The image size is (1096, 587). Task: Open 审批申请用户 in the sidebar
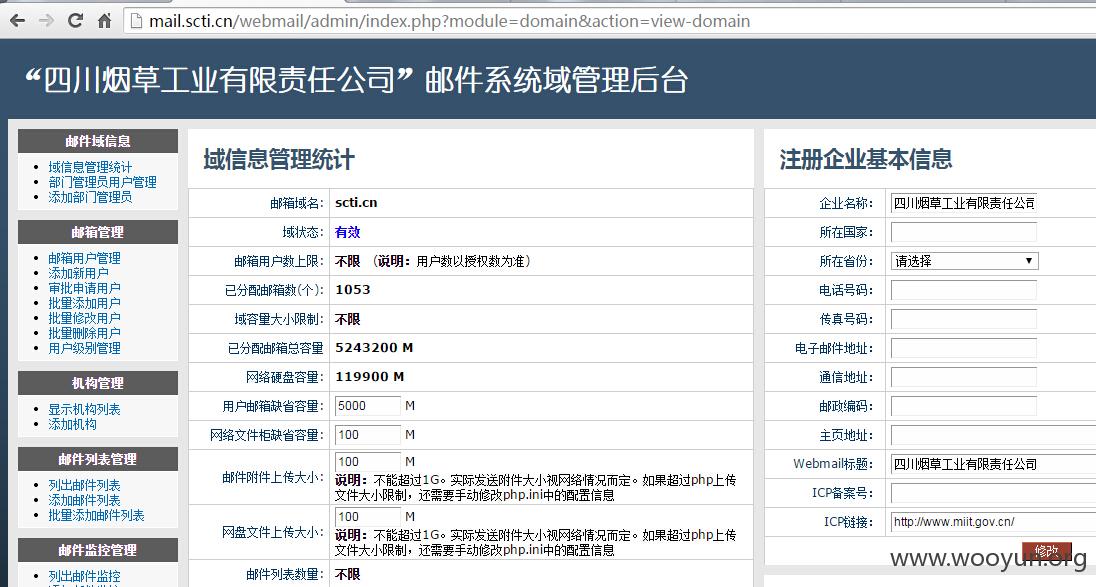84,288
